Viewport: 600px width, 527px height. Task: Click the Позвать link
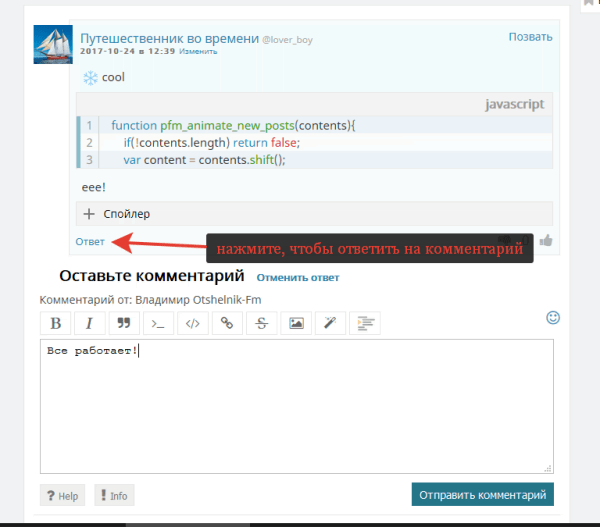530,37
